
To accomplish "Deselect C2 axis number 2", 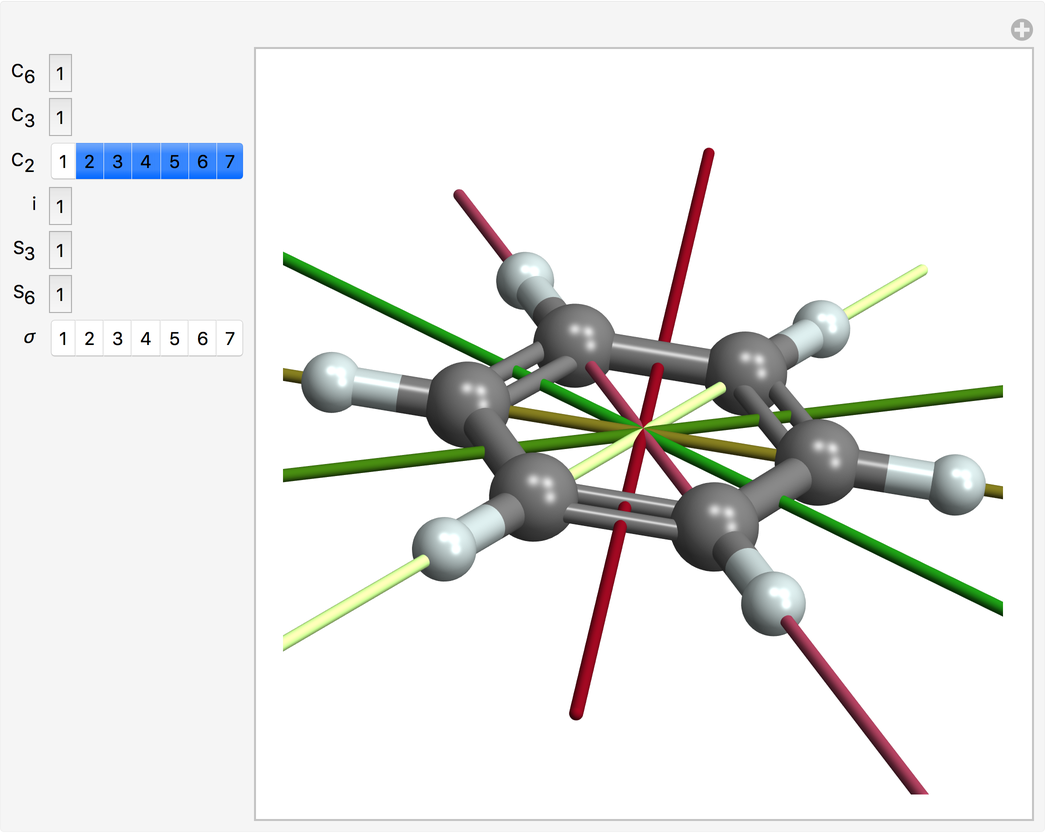I will [89, 162].
